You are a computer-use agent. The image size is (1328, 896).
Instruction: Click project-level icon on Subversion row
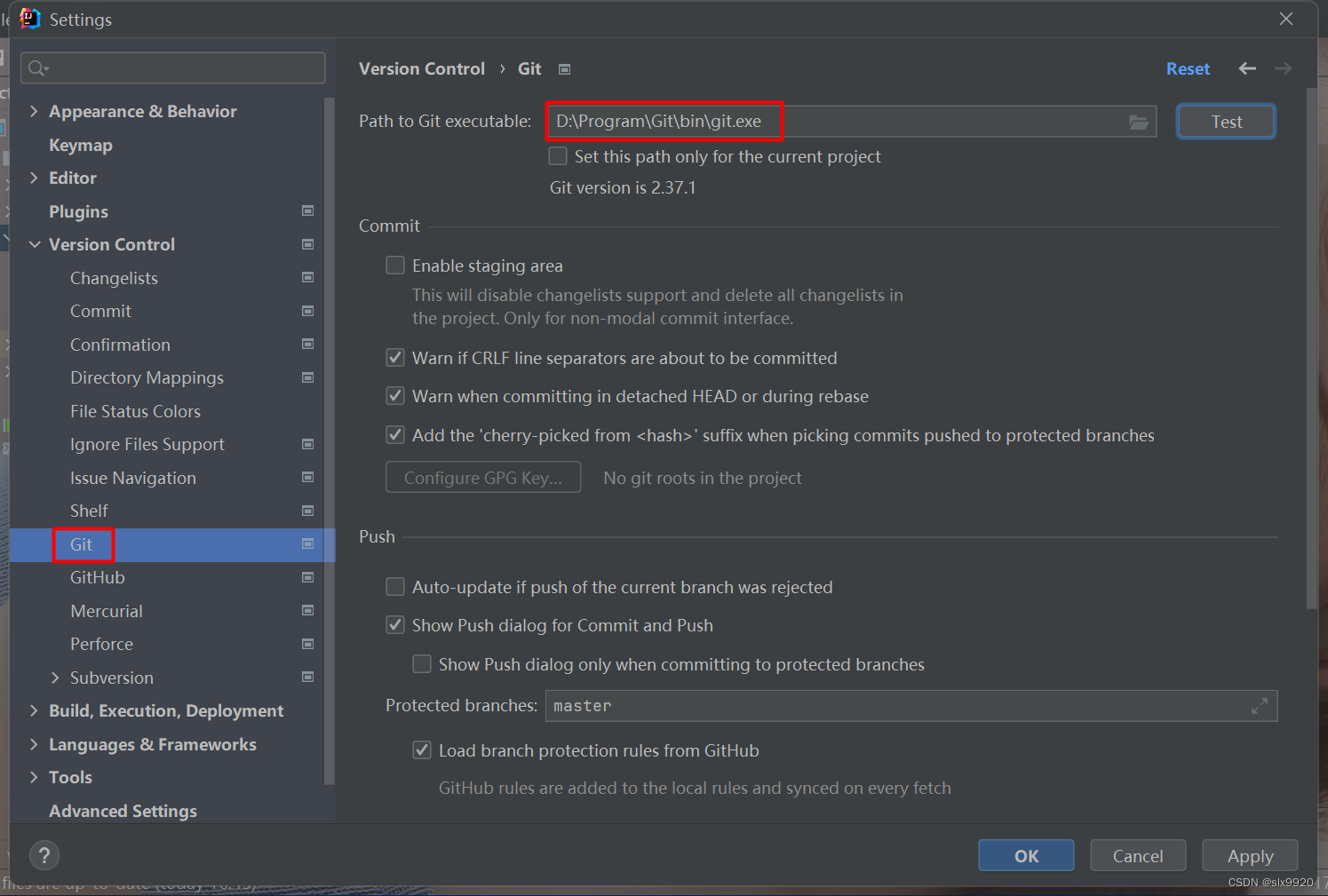(308, 677)
